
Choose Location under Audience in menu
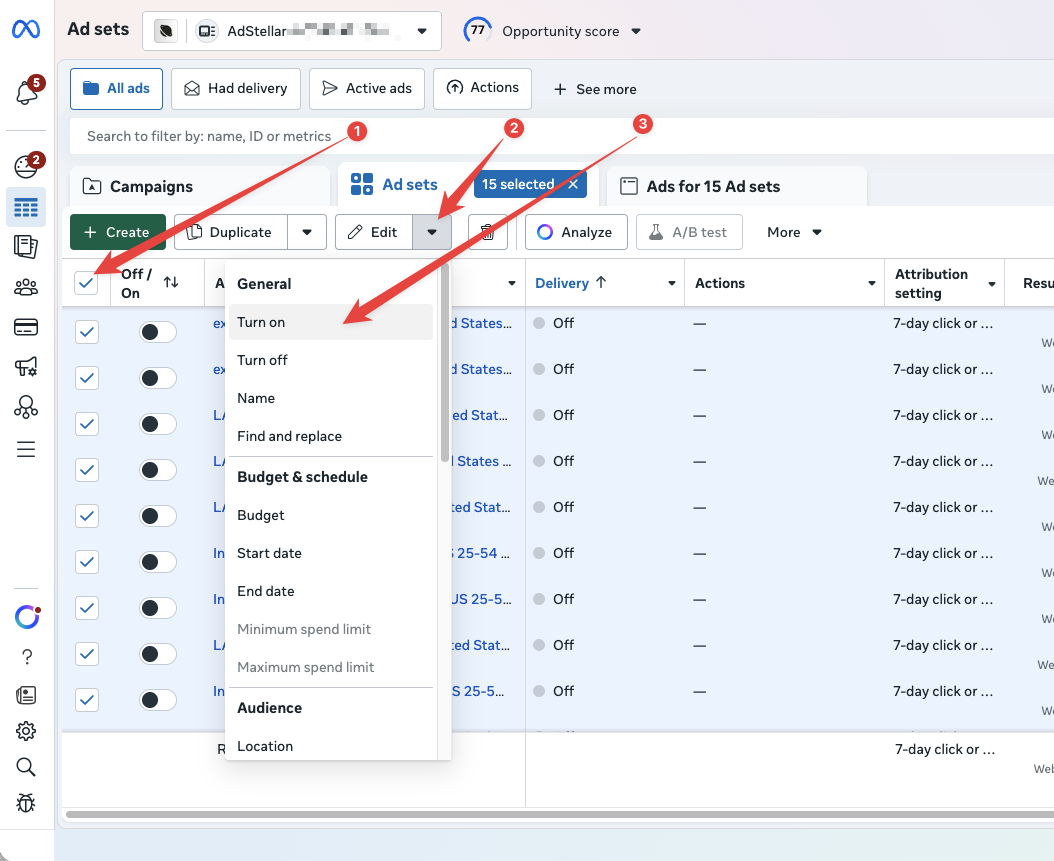331,746
